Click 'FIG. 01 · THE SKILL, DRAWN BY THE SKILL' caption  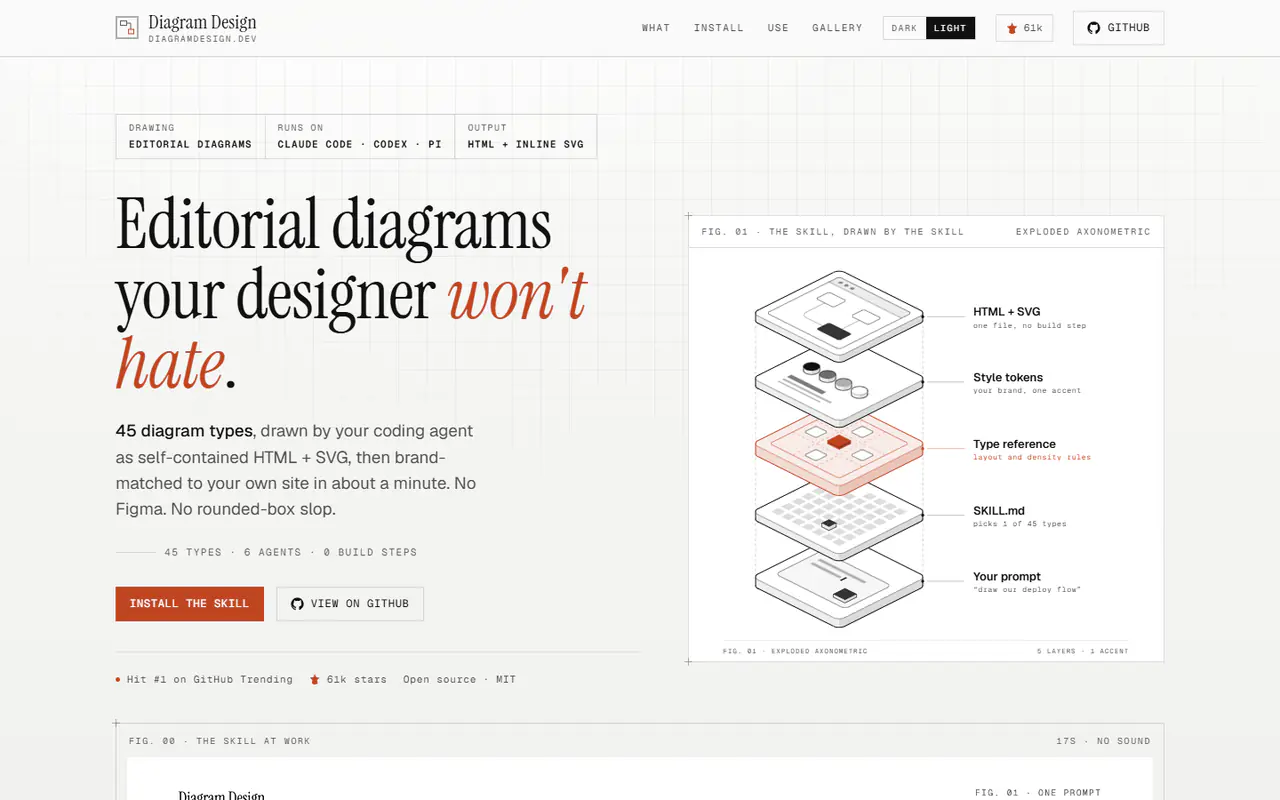(833, 232)
